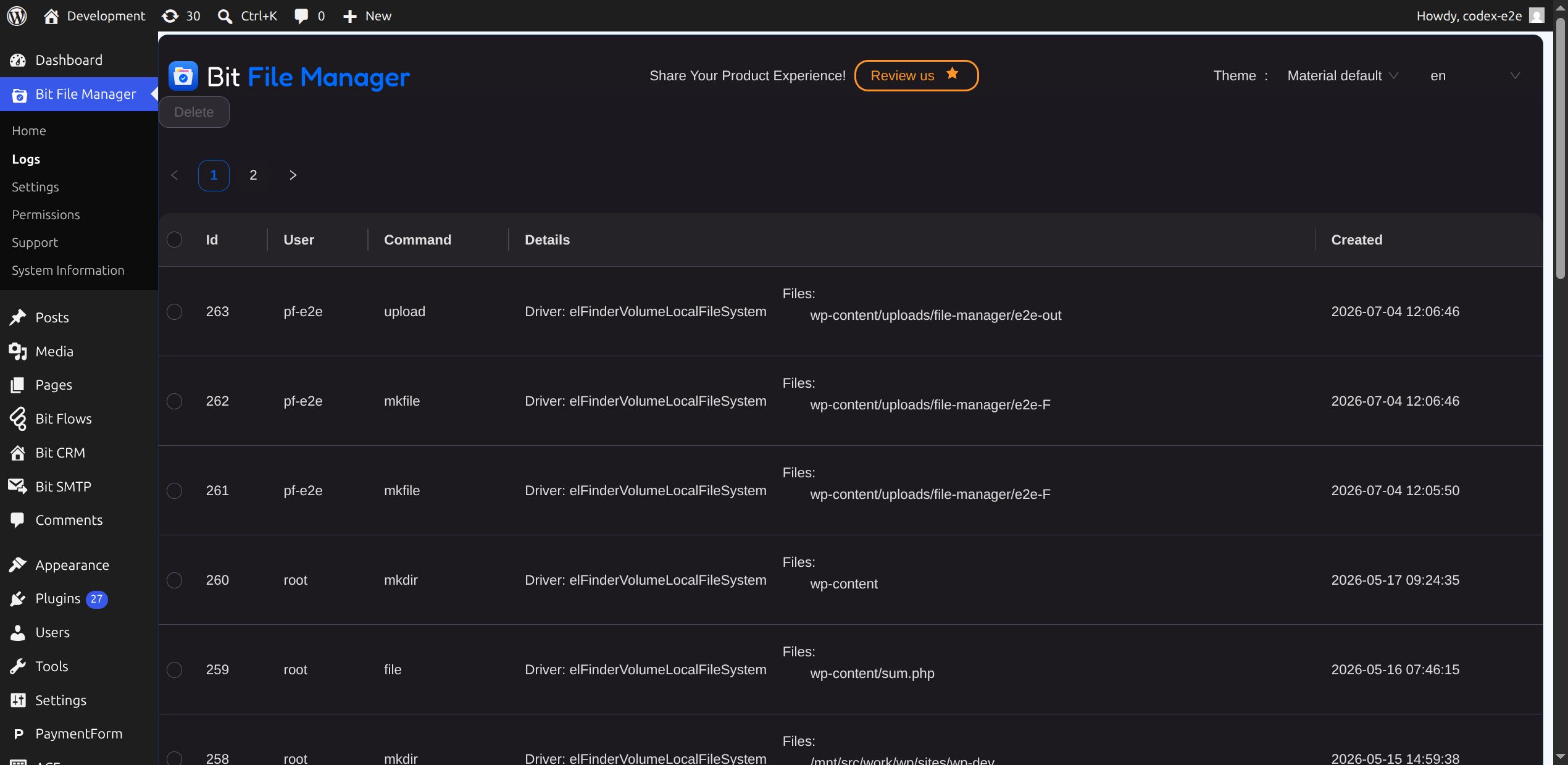Click the file path ending in e2e-out

936,316
